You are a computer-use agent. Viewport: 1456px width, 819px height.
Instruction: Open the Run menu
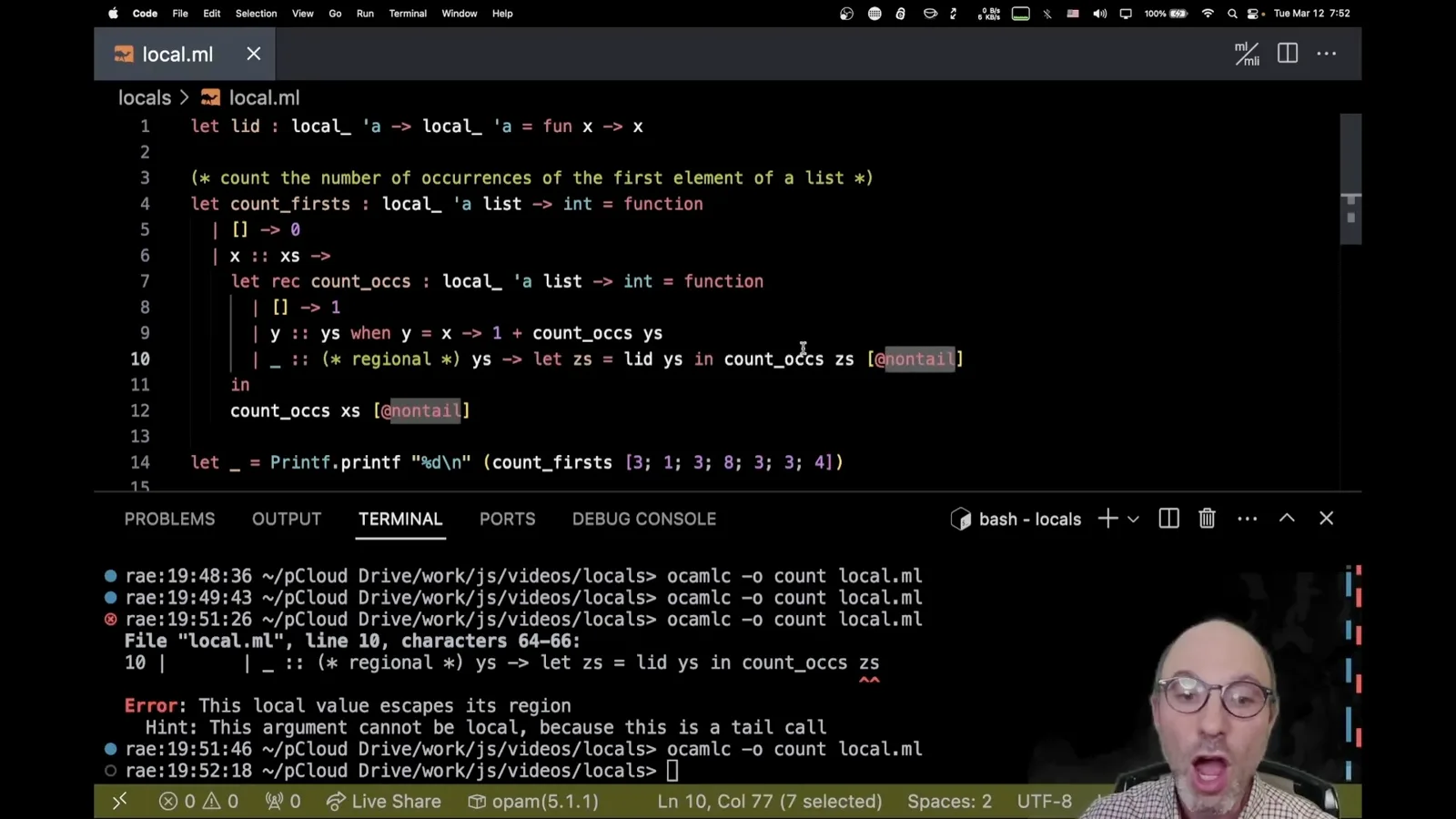coord(365,14)
